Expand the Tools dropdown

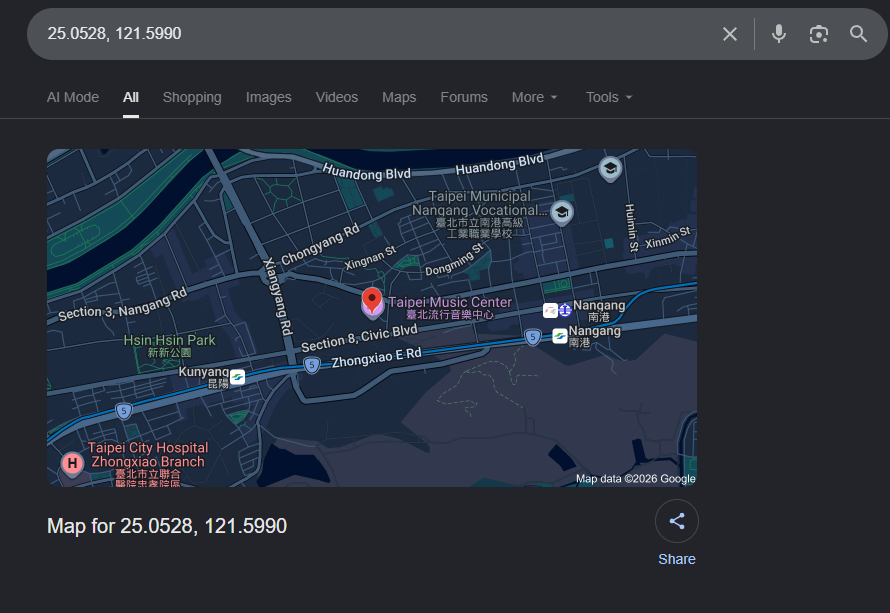(x=609, y=97)
